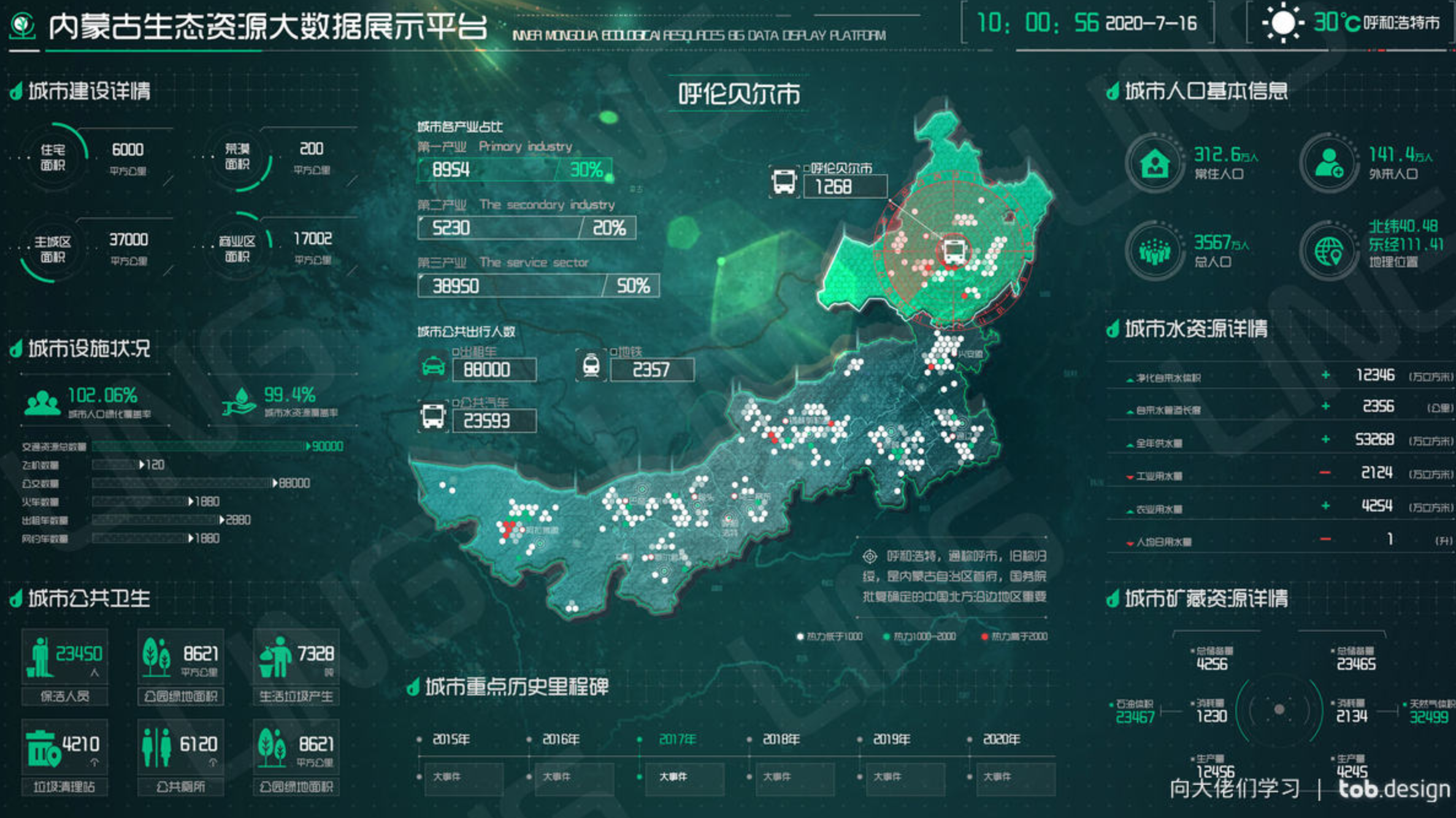Click the sun weather icon
The height and width of the screenshot is (818, 1456).
1282,23
